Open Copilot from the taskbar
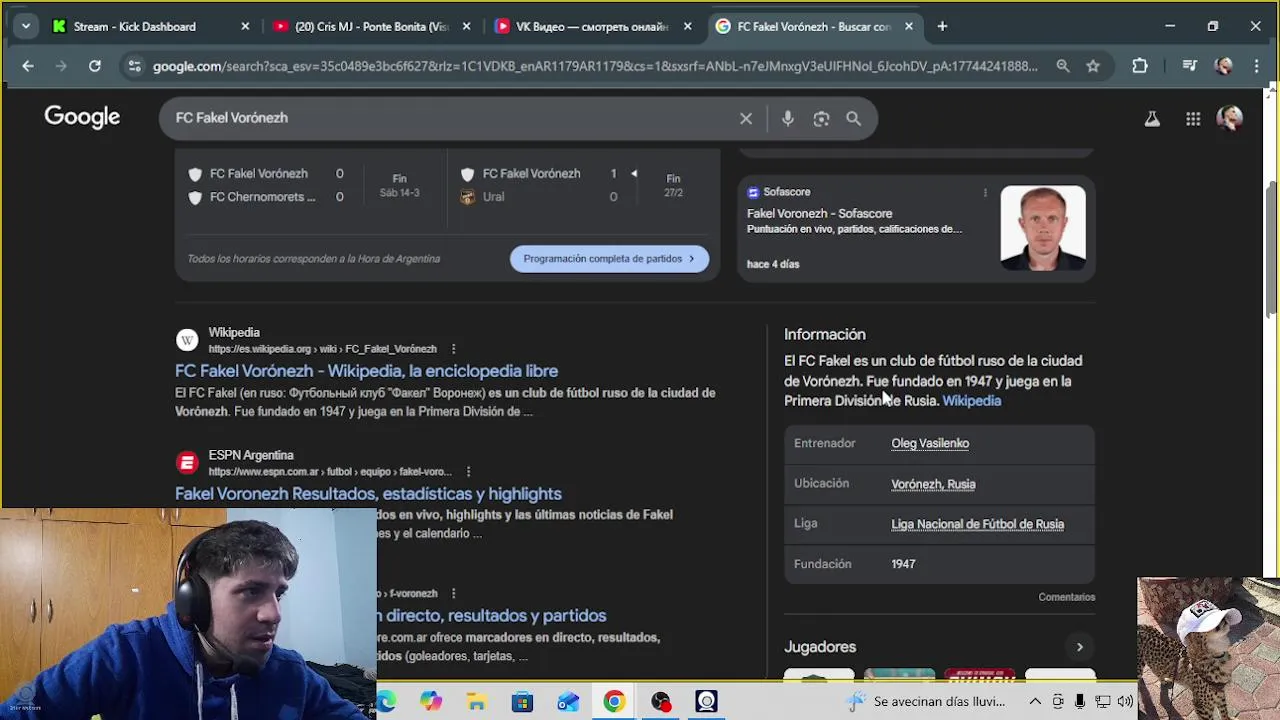Image resolution: width=1280 pixels, height=720 pixels. coord(431,702)
